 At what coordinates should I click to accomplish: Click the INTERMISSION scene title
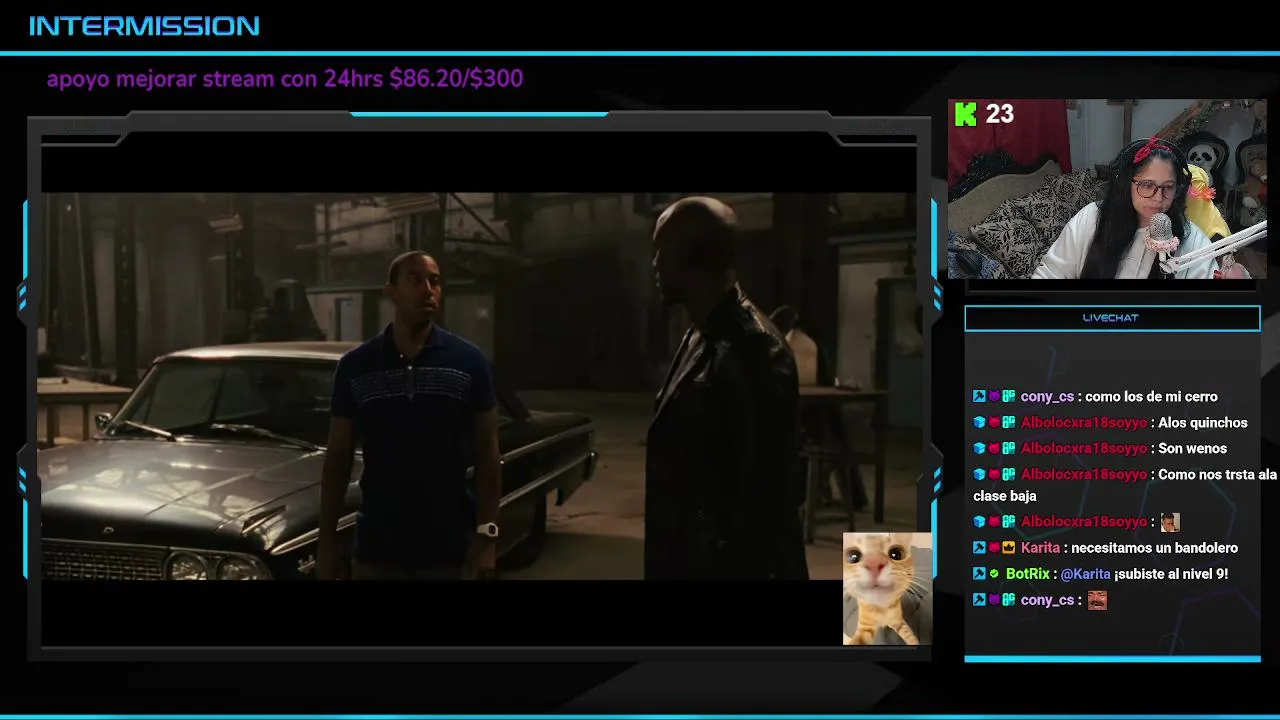point(144,26)
